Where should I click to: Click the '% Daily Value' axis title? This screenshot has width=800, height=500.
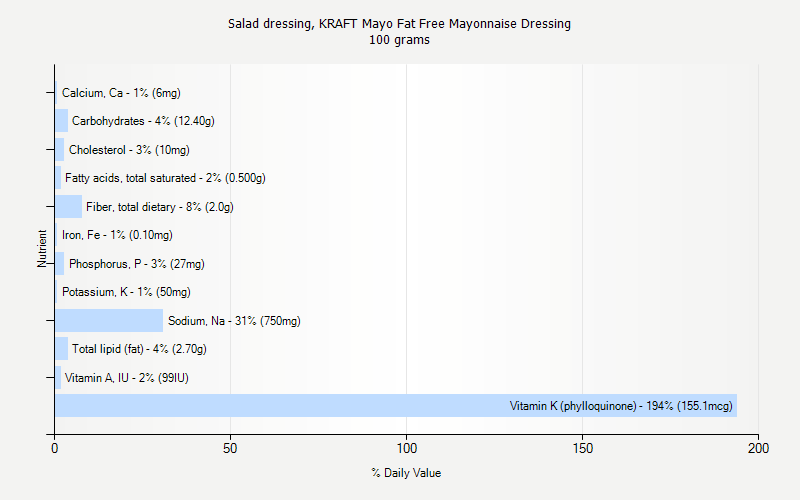pos(406,473)
